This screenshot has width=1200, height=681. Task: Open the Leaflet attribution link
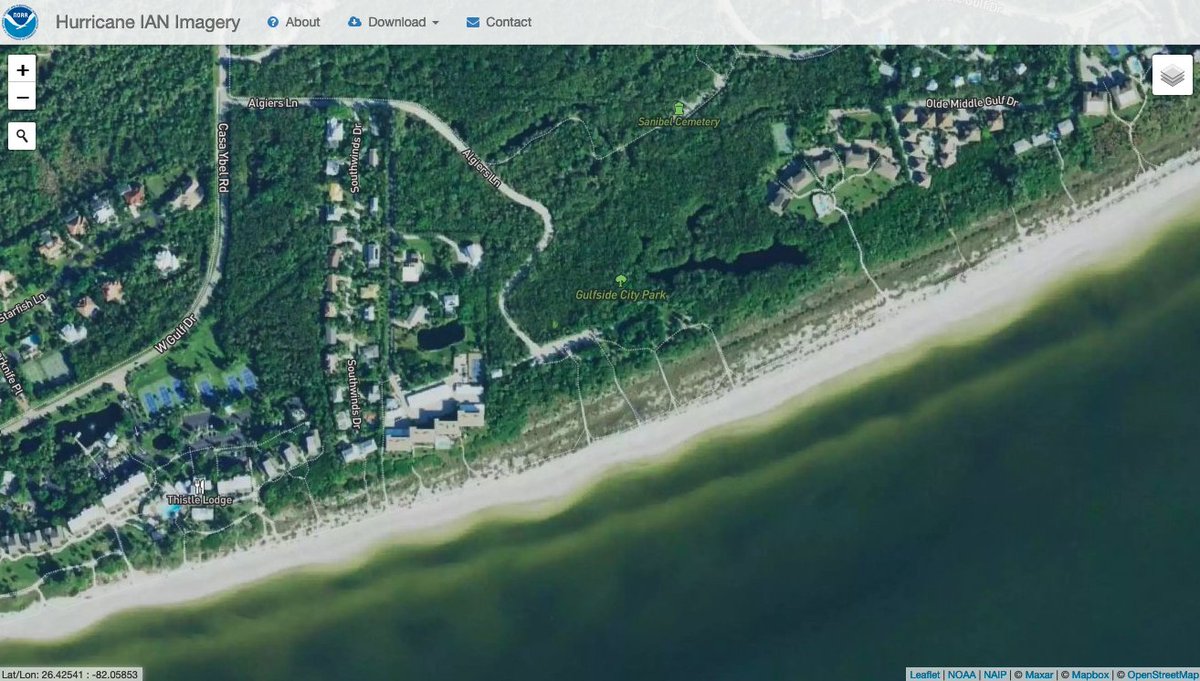click(x=925, y=674)
